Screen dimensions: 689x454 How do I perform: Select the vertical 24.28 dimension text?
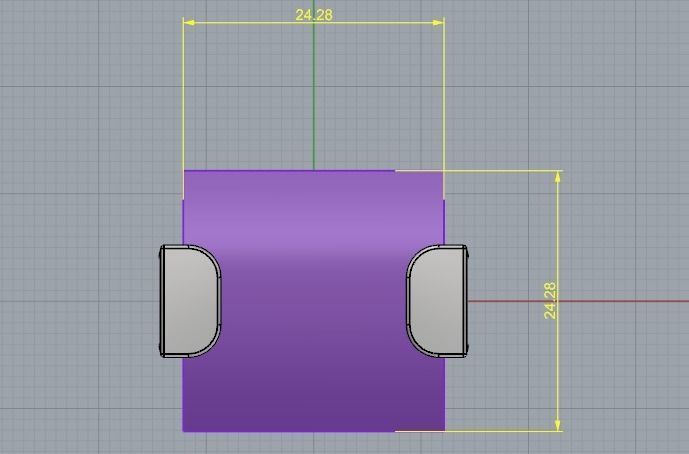(x=550, y=301)
